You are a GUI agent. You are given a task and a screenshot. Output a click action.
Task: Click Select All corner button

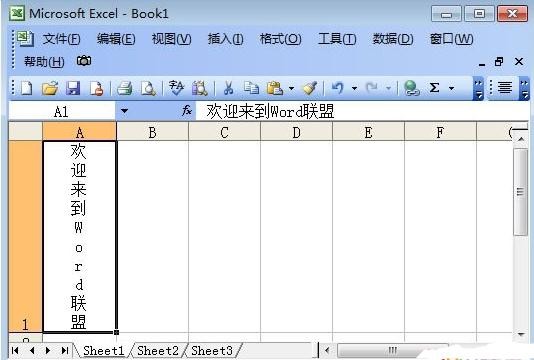coord(25,132)
